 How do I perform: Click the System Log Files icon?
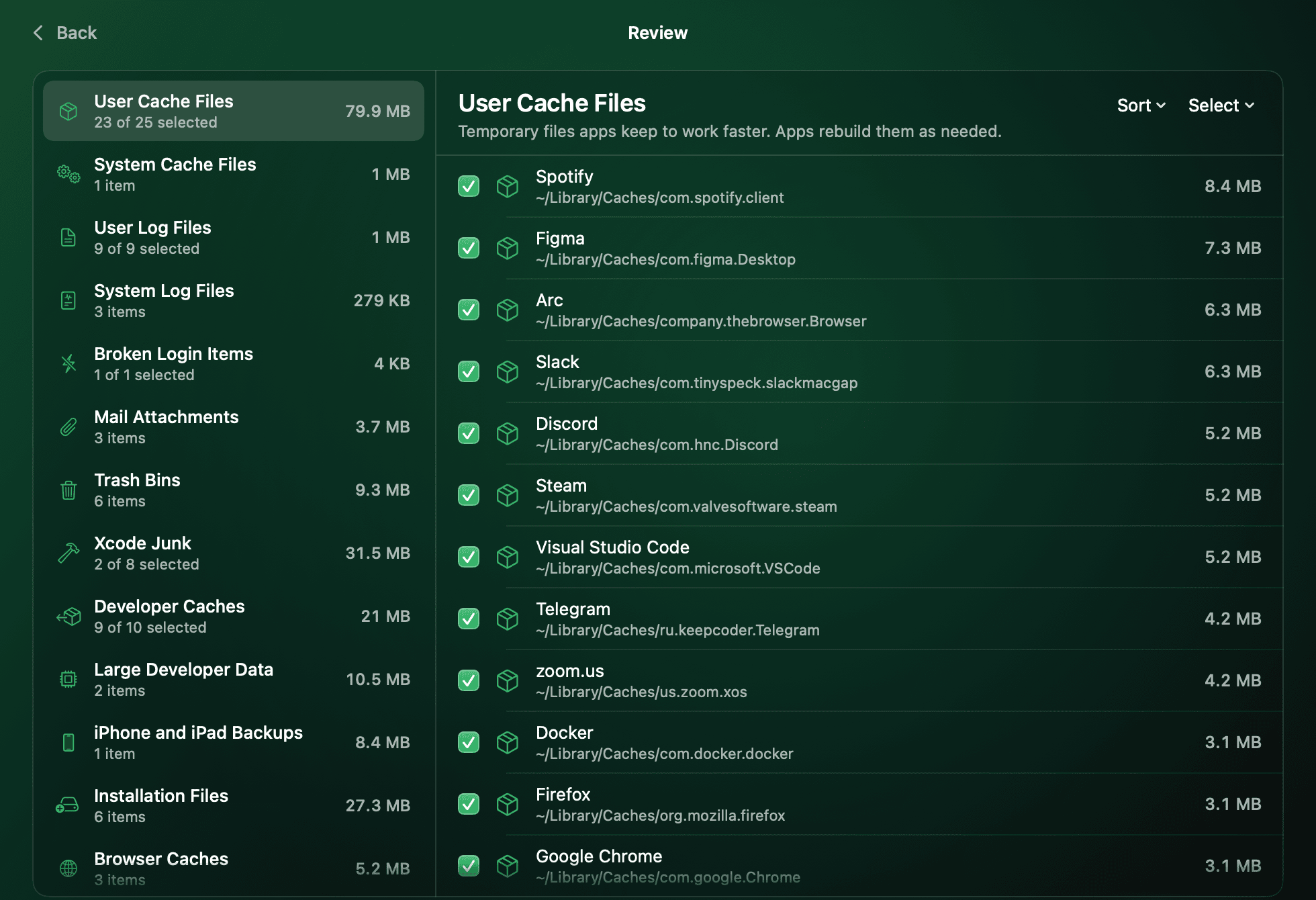coord(68,301)
